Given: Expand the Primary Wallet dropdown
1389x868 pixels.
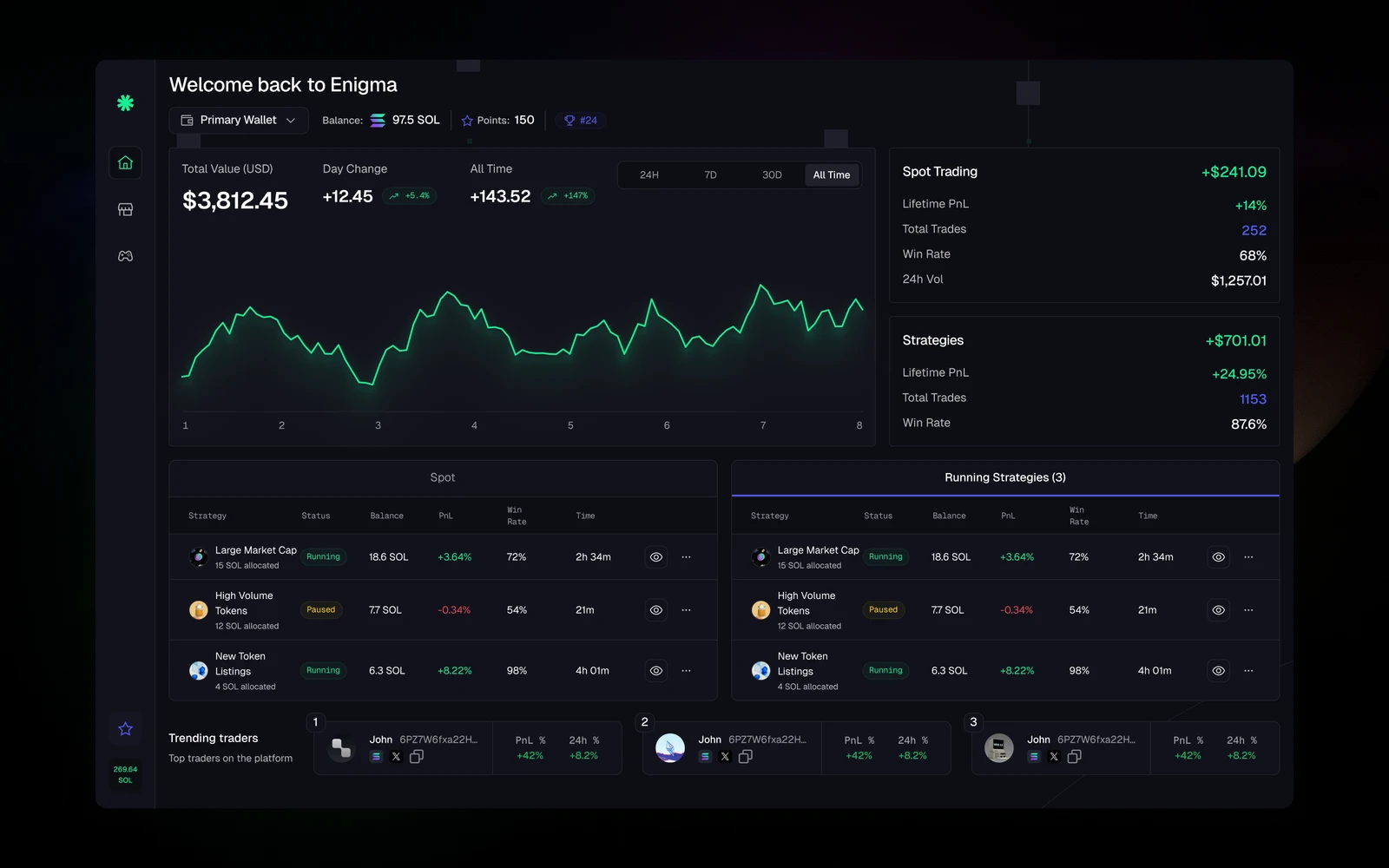Looking at the screenshot, I should pyautogui.click(x=239, y=121).
